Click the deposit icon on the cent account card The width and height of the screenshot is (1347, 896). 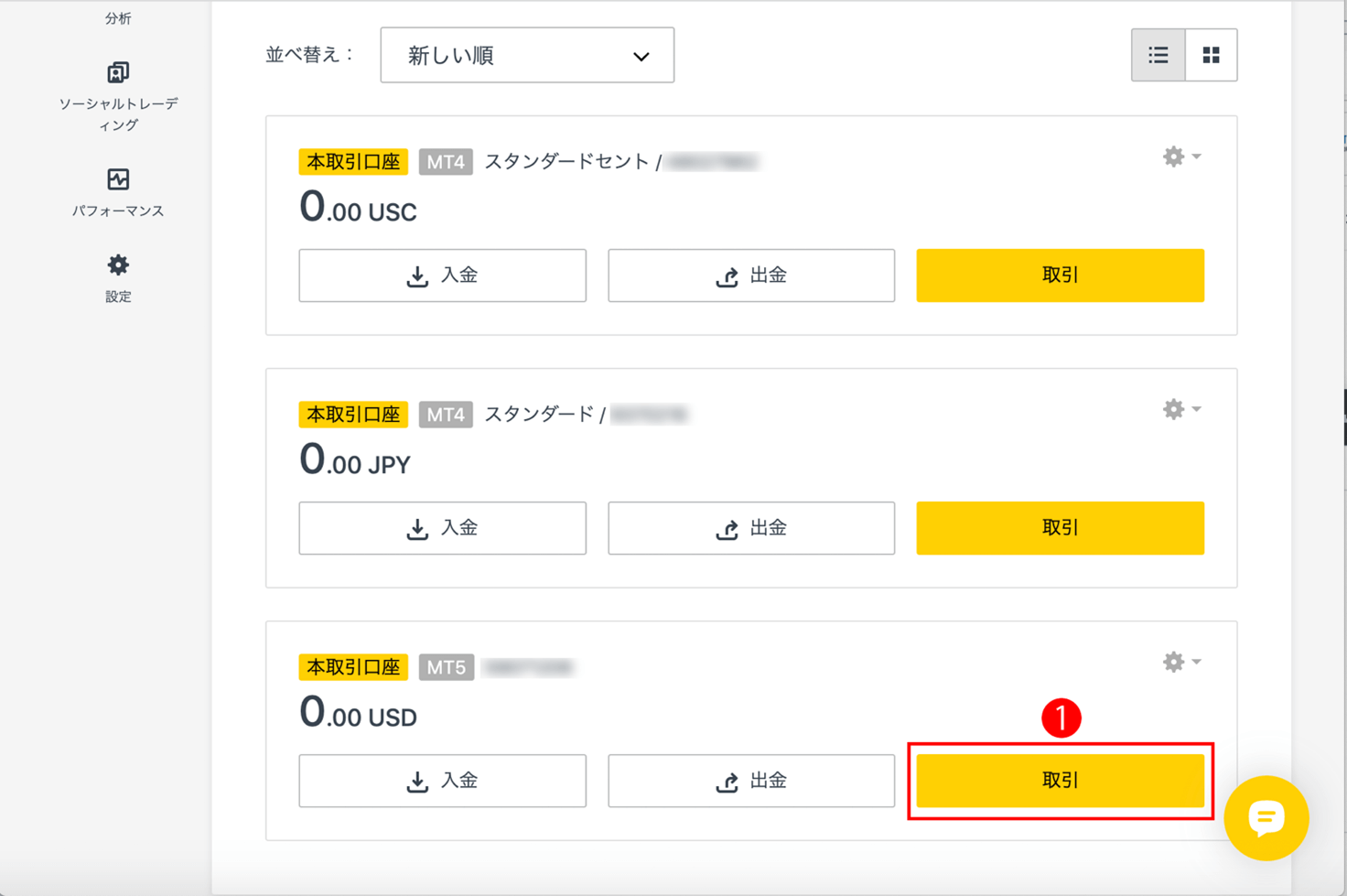pyautogui.click(x=418, y=275)
